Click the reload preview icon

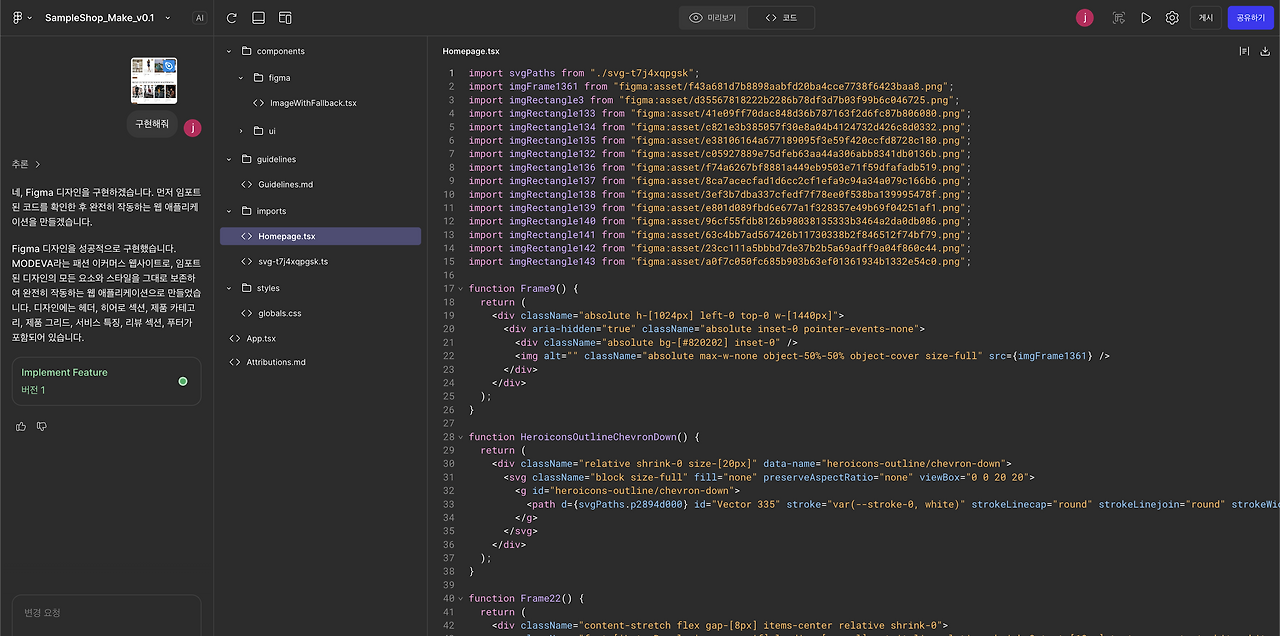[232, 18]
